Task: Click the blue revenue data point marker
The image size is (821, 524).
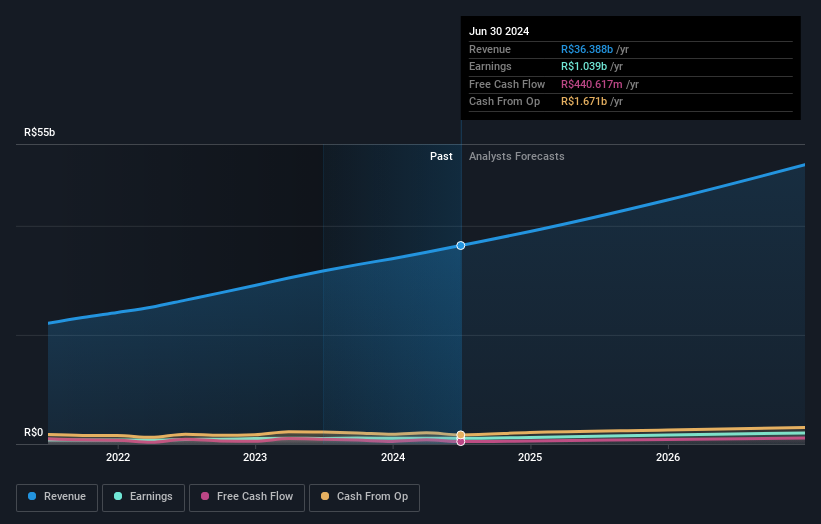Action: point(461,246)
